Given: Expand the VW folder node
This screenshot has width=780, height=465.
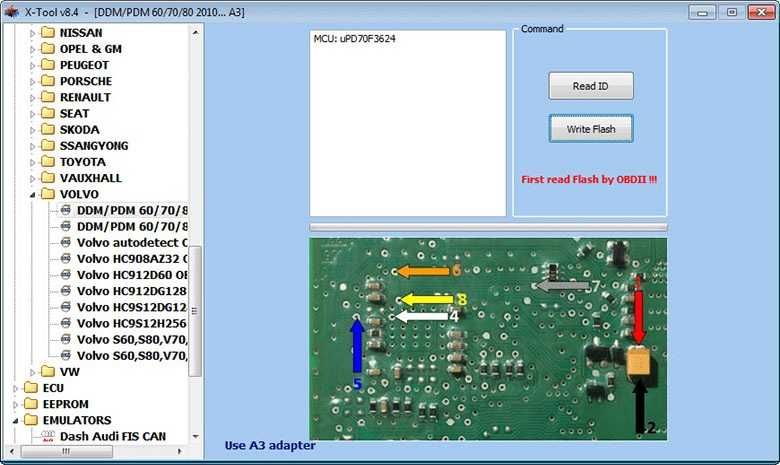Looking at the screenshot, I should [32, 372].
